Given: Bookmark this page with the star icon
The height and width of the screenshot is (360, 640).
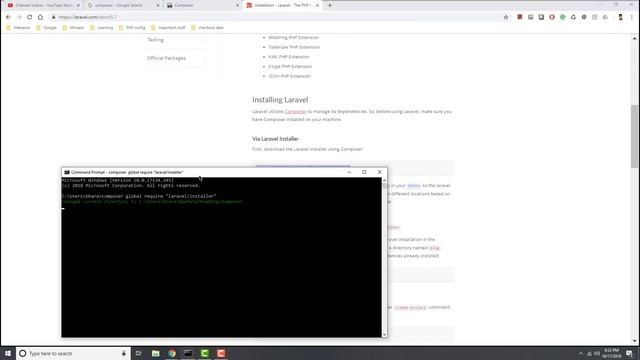Looking at the screenshot, I should pyautogui.click(x=506, y=17).
